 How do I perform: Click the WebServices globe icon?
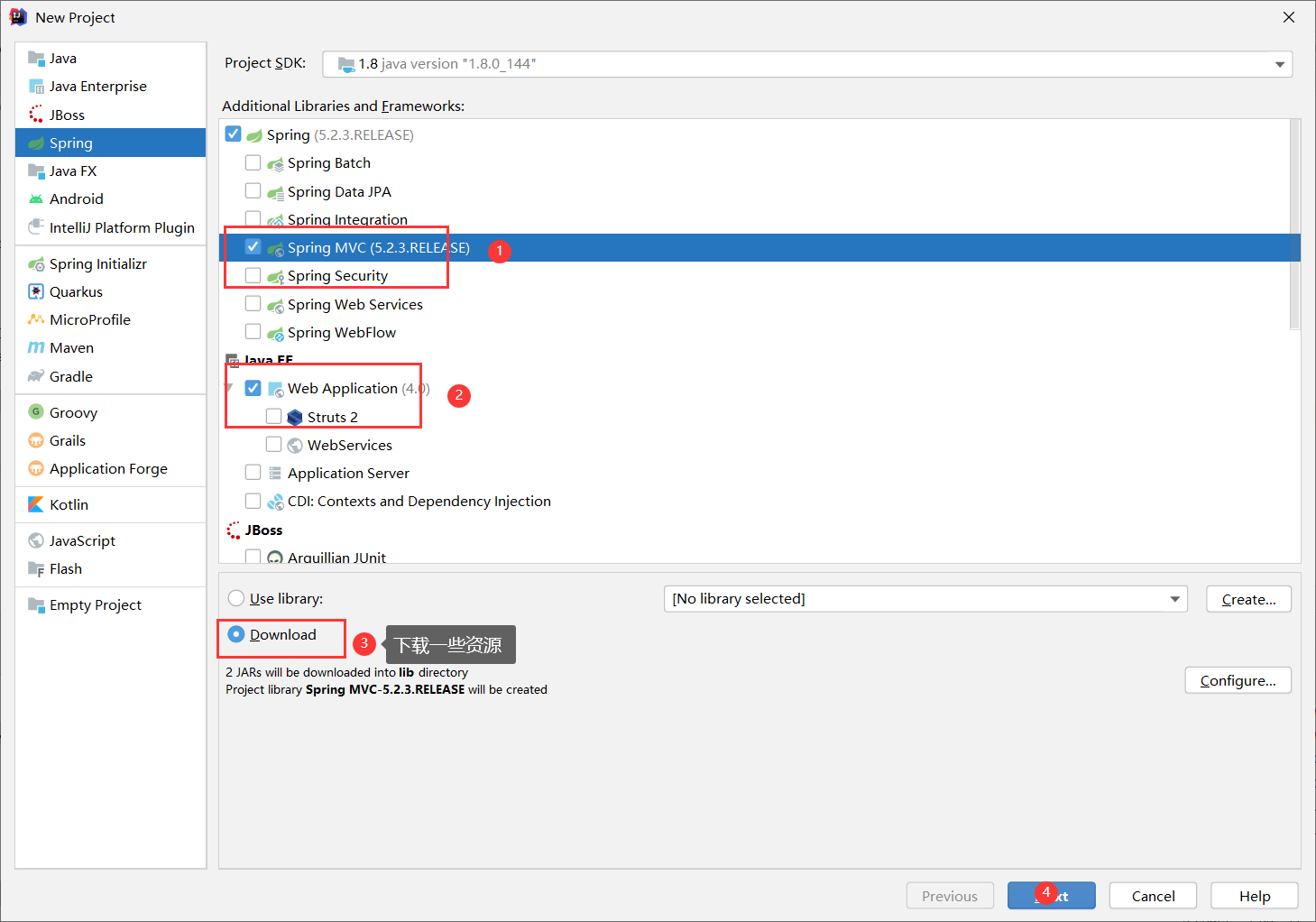tap(295, 445)
